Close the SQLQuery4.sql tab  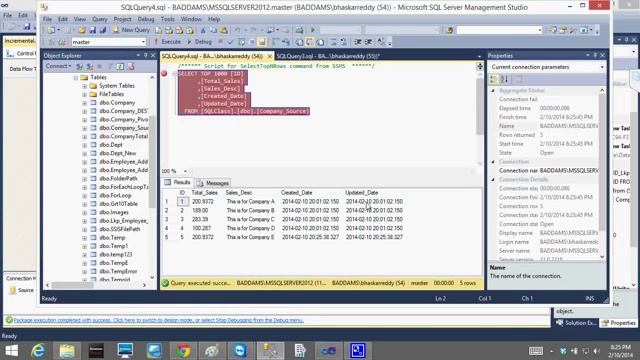pos(269,56)
